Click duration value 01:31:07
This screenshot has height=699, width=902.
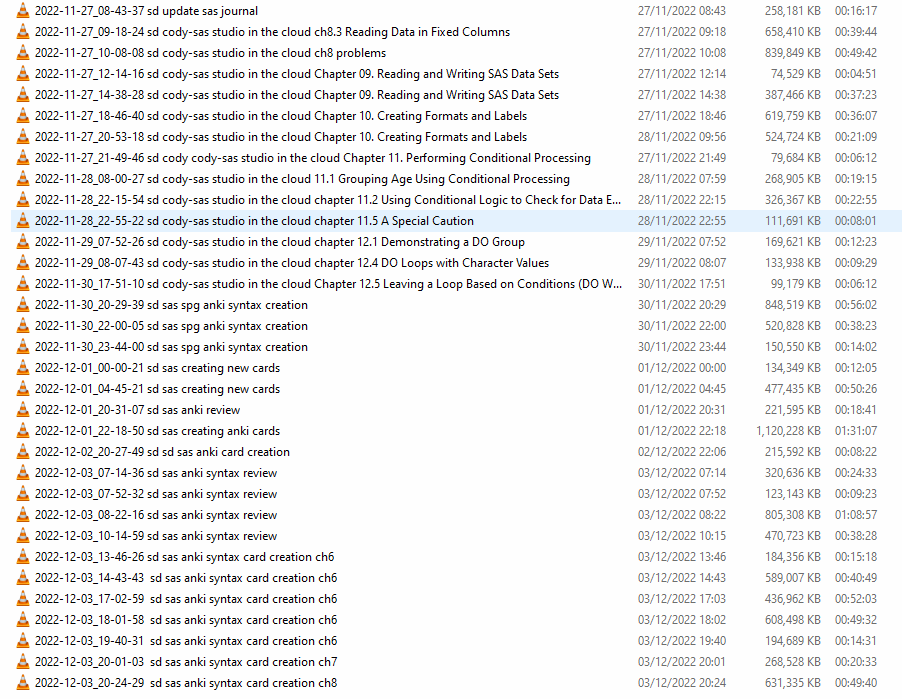pyautogui.click(x=856, y=431)
